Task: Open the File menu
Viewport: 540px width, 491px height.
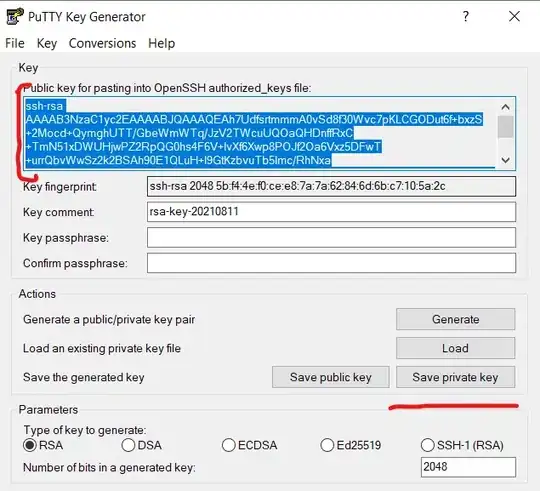Action: click(15, 43)
